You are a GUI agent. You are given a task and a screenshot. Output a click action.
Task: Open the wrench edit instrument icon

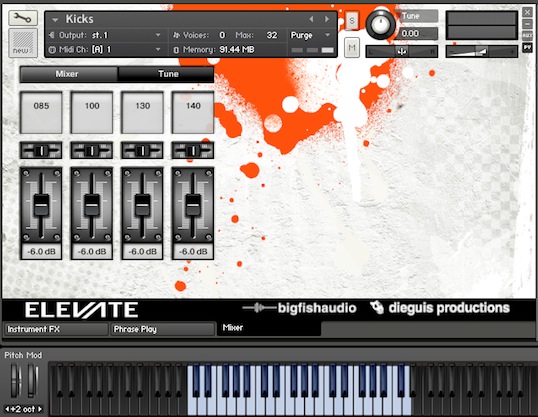point(23,18)
